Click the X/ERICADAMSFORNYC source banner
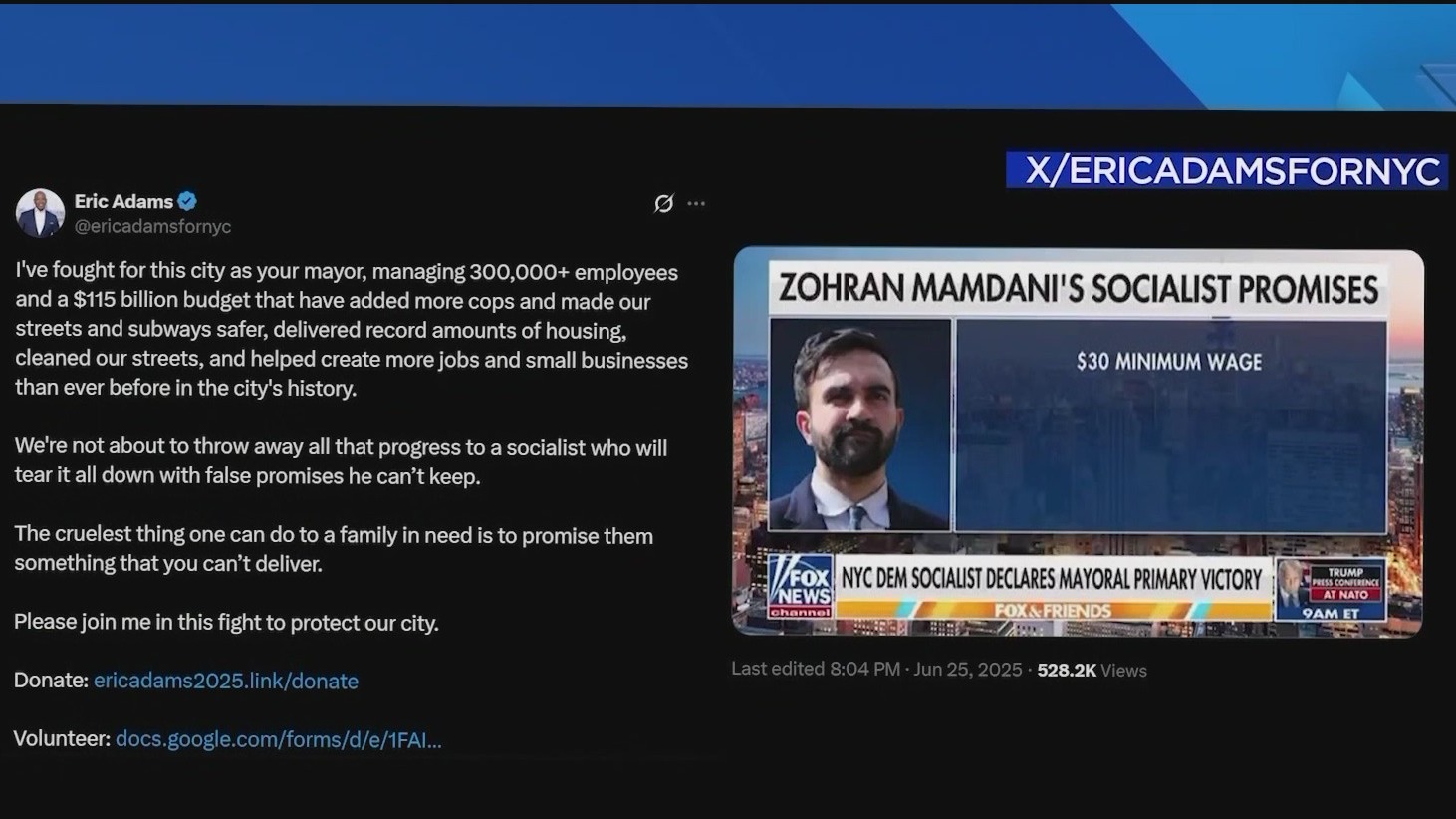This screenshot has height=819, width=1456. pos(1227,171)
